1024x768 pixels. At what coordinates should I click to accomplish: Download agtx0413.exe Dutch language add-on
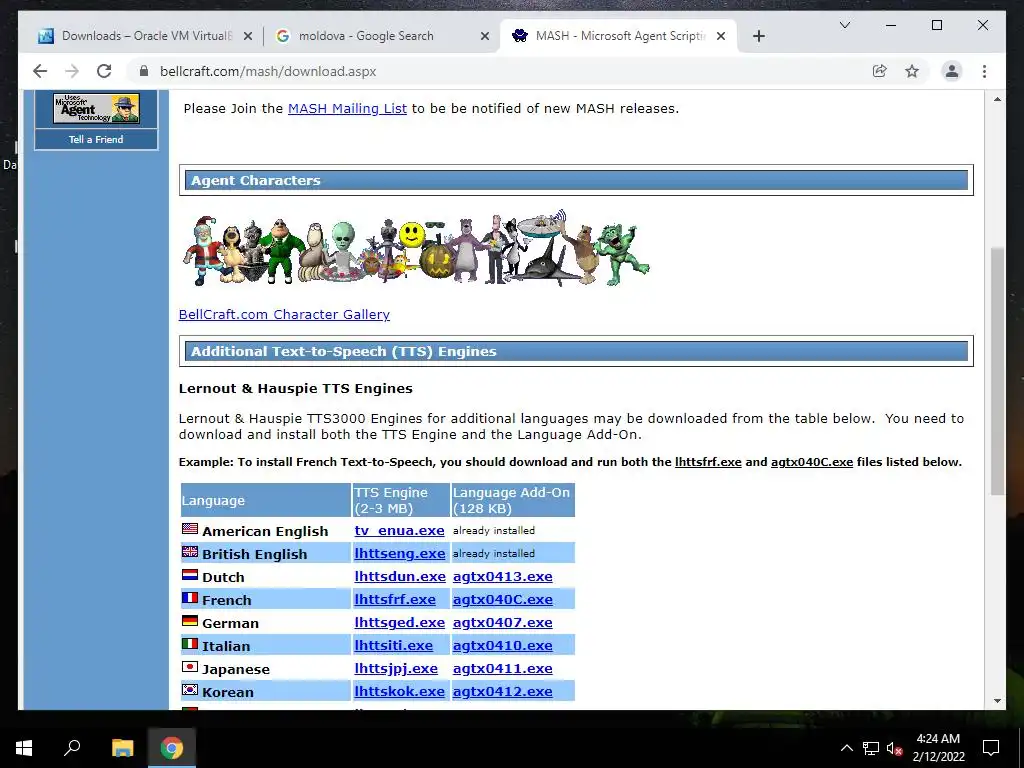pyautogui.click(x=502, y=576)
